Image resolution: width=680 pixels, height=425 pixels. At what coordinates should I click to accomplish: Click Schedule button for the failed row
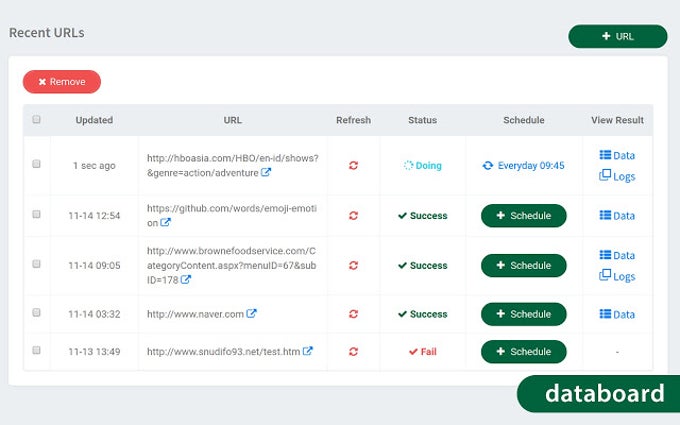pos(523,352)
